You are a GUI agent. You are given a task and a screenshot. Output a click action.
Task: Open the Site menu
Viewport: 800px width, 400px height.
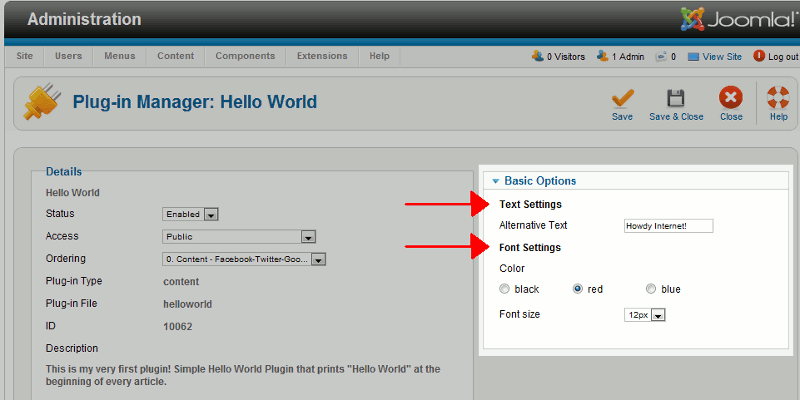tap(24, 56)
